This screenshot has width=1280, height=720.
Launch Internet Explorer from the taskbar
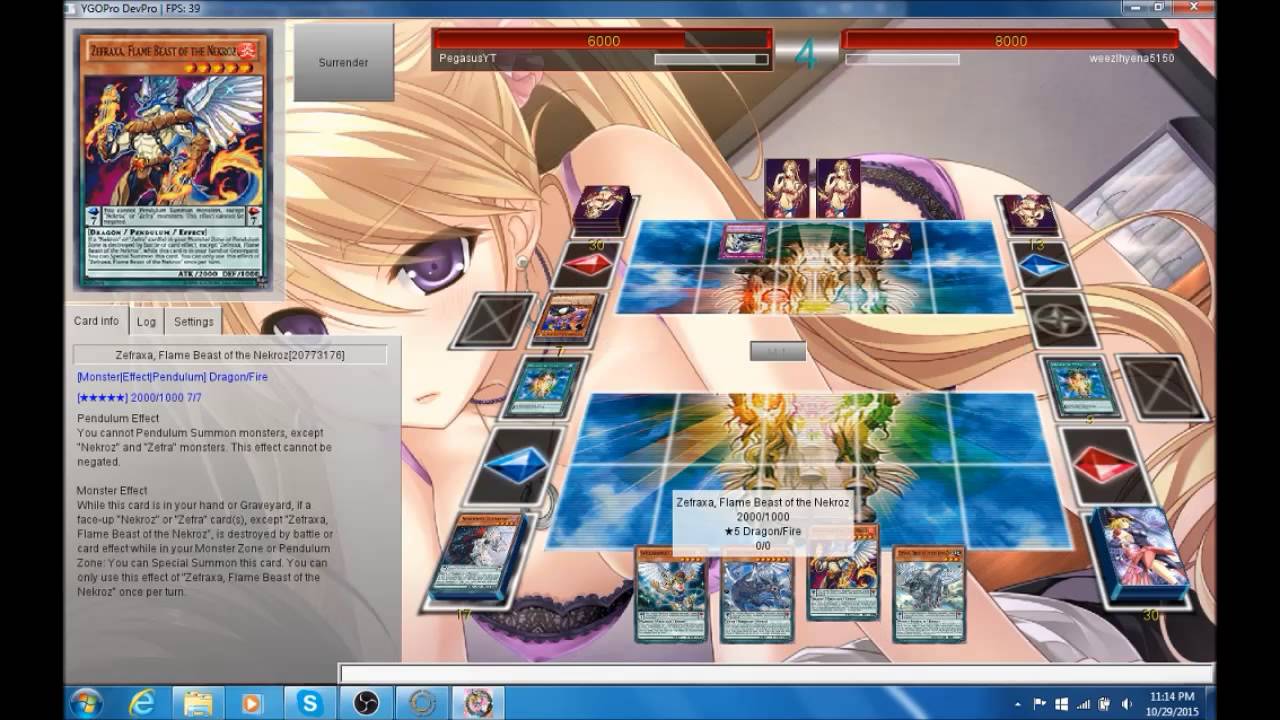click(x=142, y=702)
